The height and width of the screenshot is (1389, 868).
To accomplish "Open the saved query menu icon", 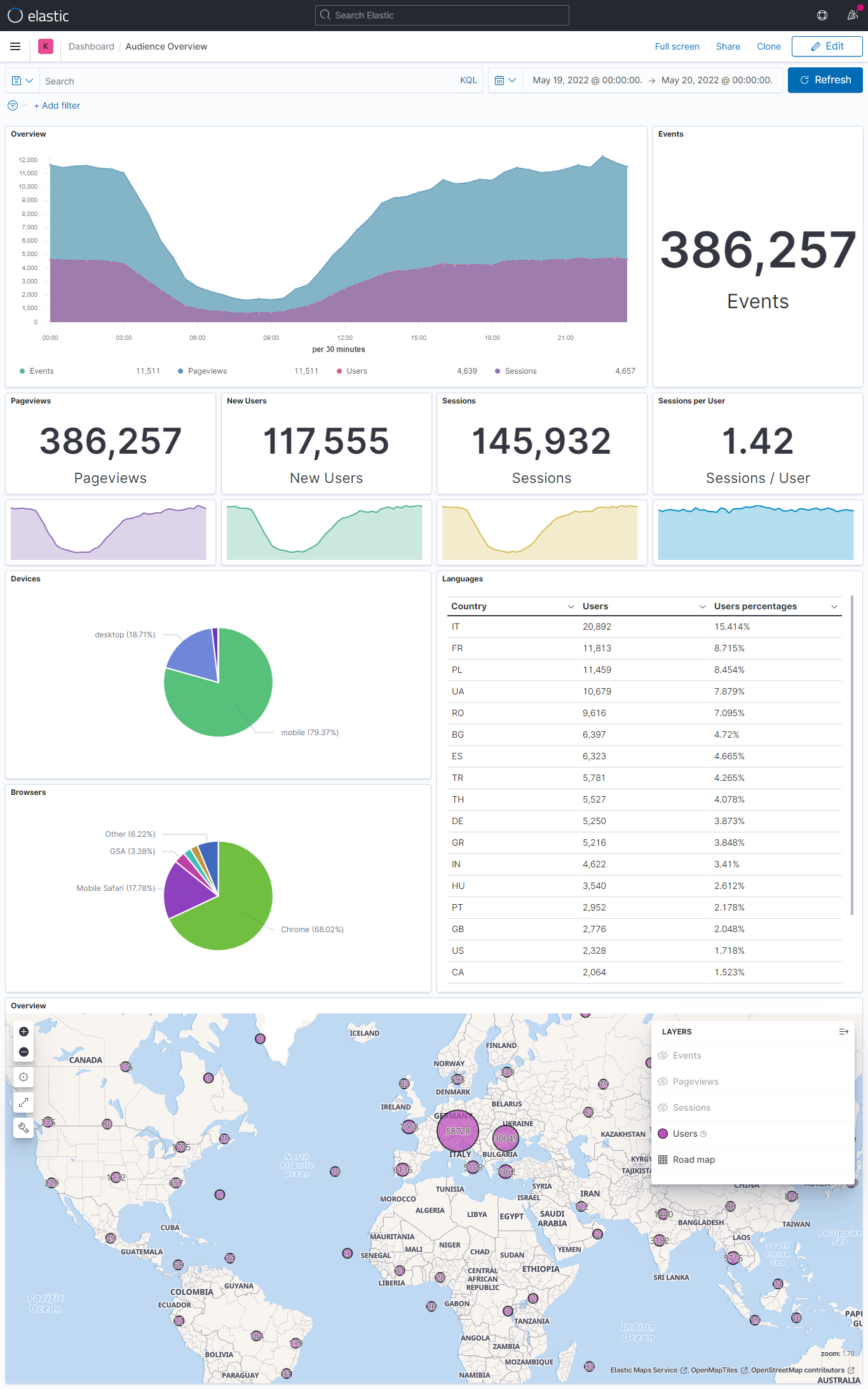I will coord(22,81).
